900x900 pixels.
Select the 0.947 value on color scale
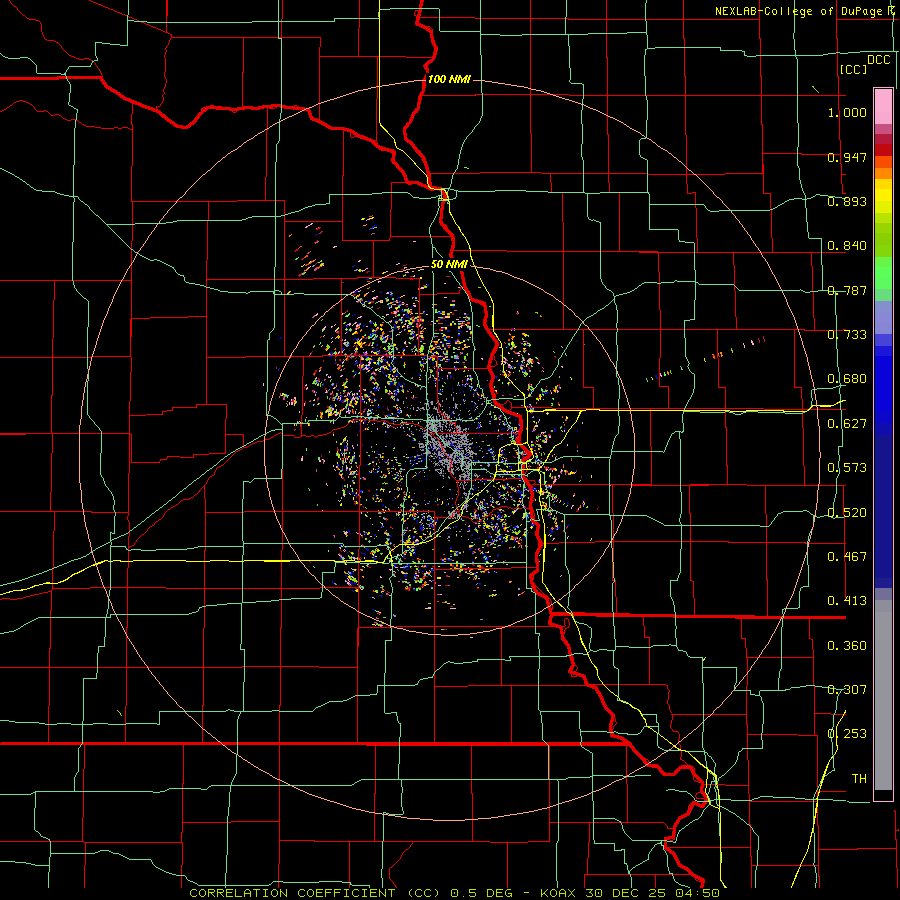pos(847,157)
